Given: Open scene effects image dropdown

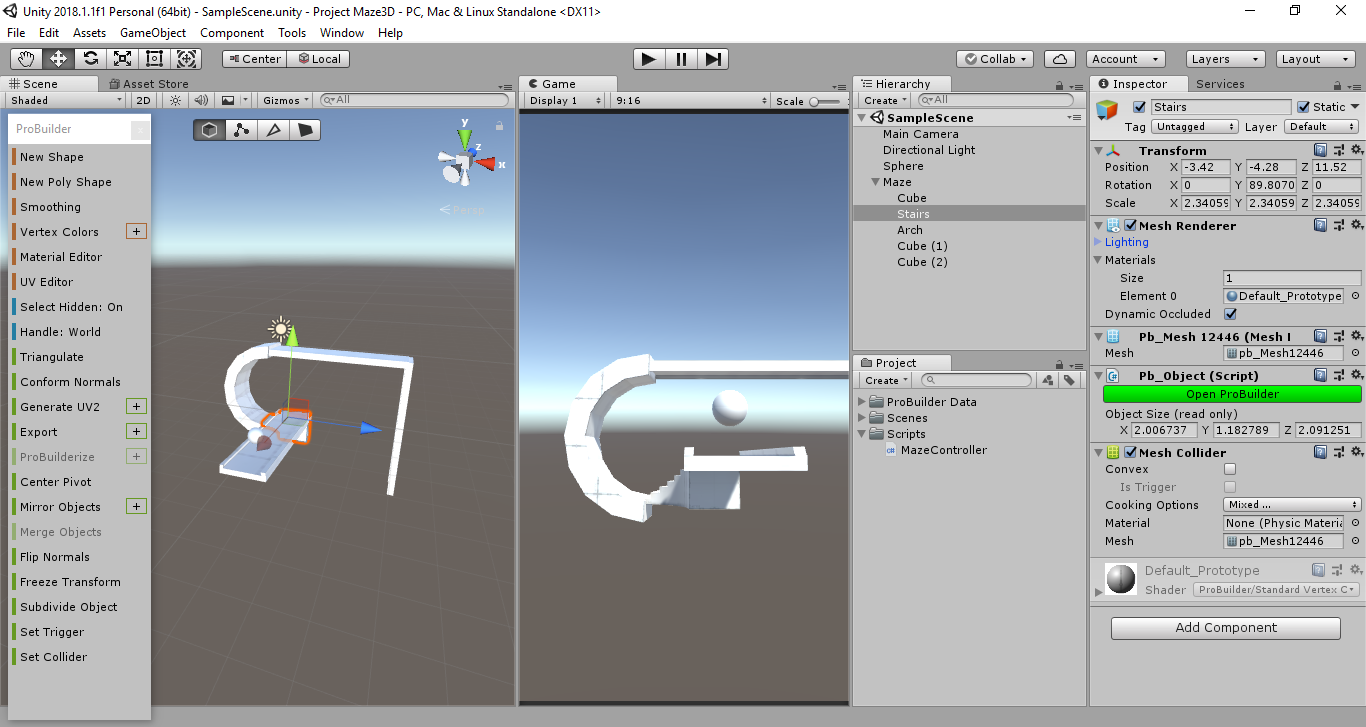Looking at the screenshot, I should (233, 100).
